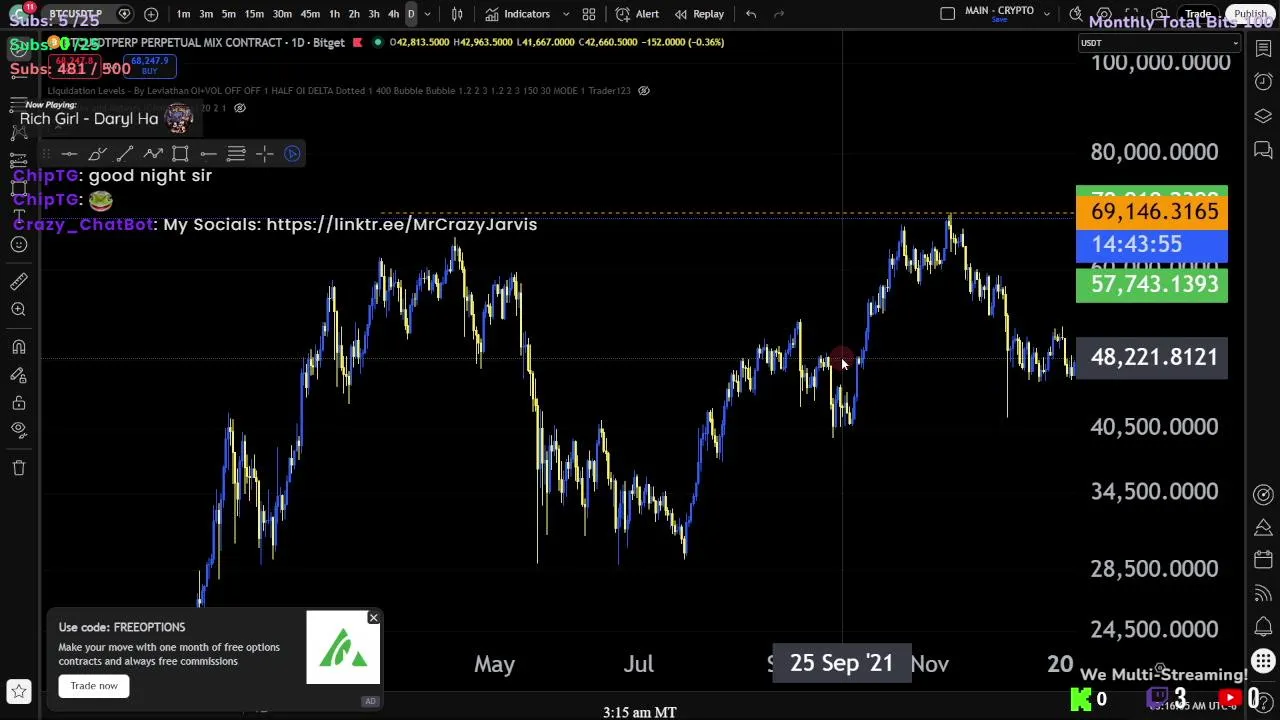This screenshot has width=1280, height=720.
Task: Select the 45m timeframe
Action: point(310,14)
